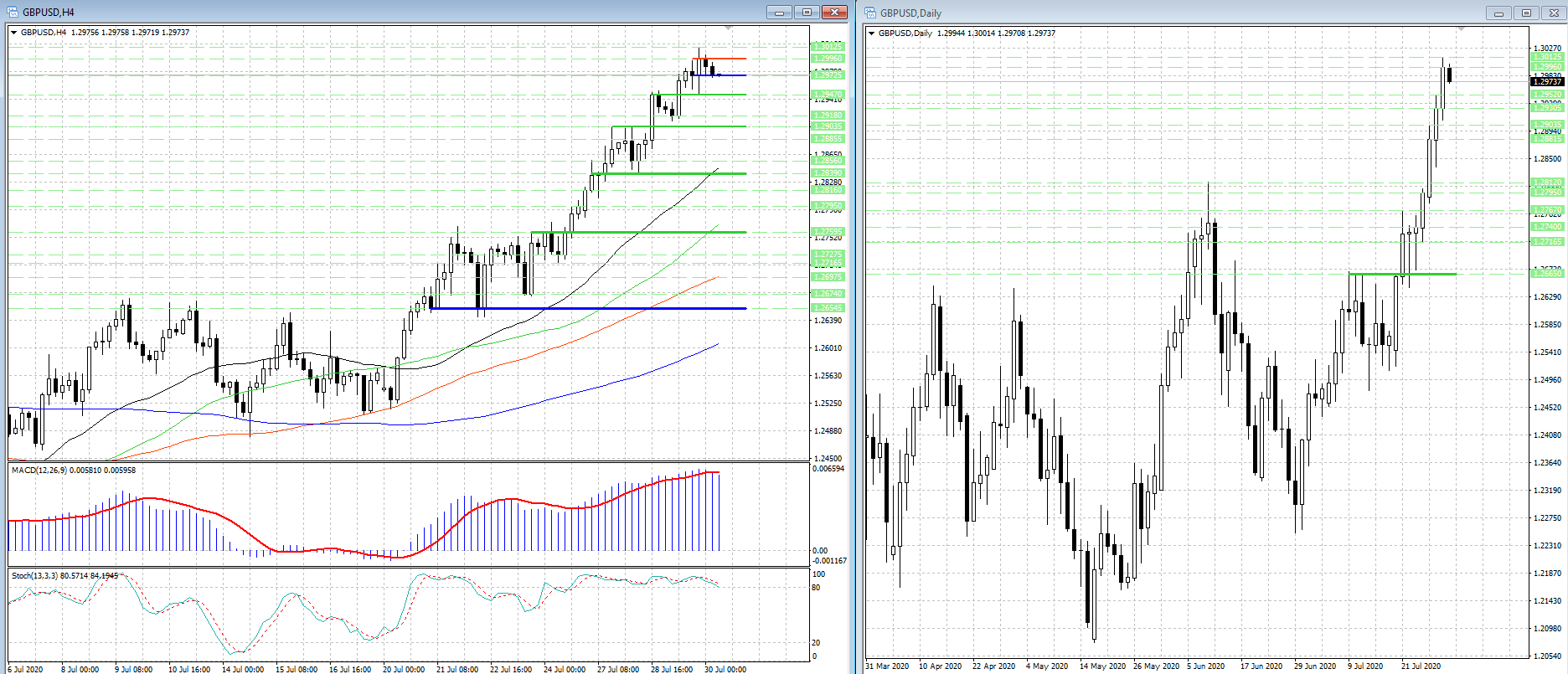
Task: Select the red horizontal line on H4 chart
Action: [720, 59]
